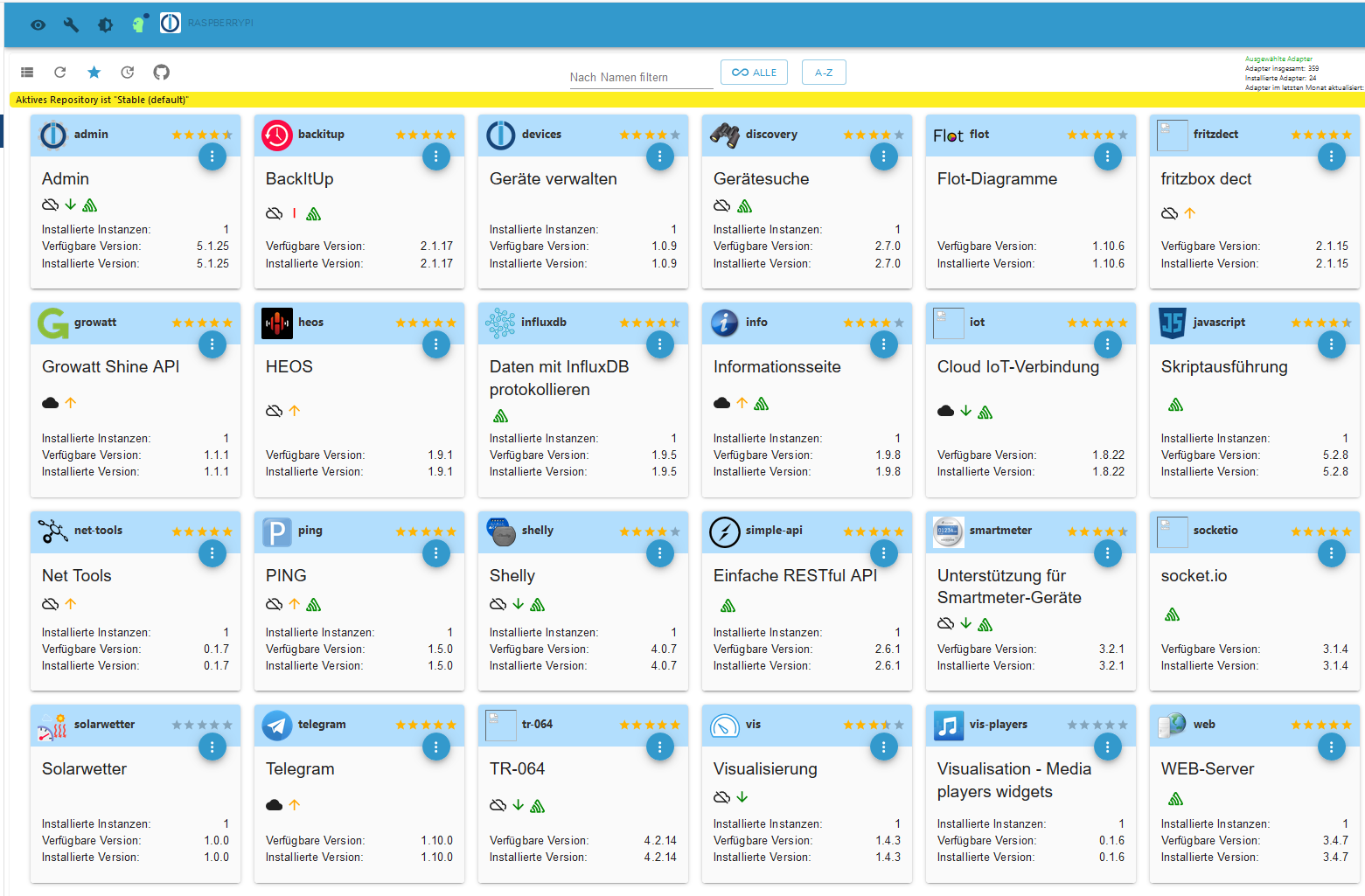Click the 'Growatt Shine API' card title

click(111, 367)
